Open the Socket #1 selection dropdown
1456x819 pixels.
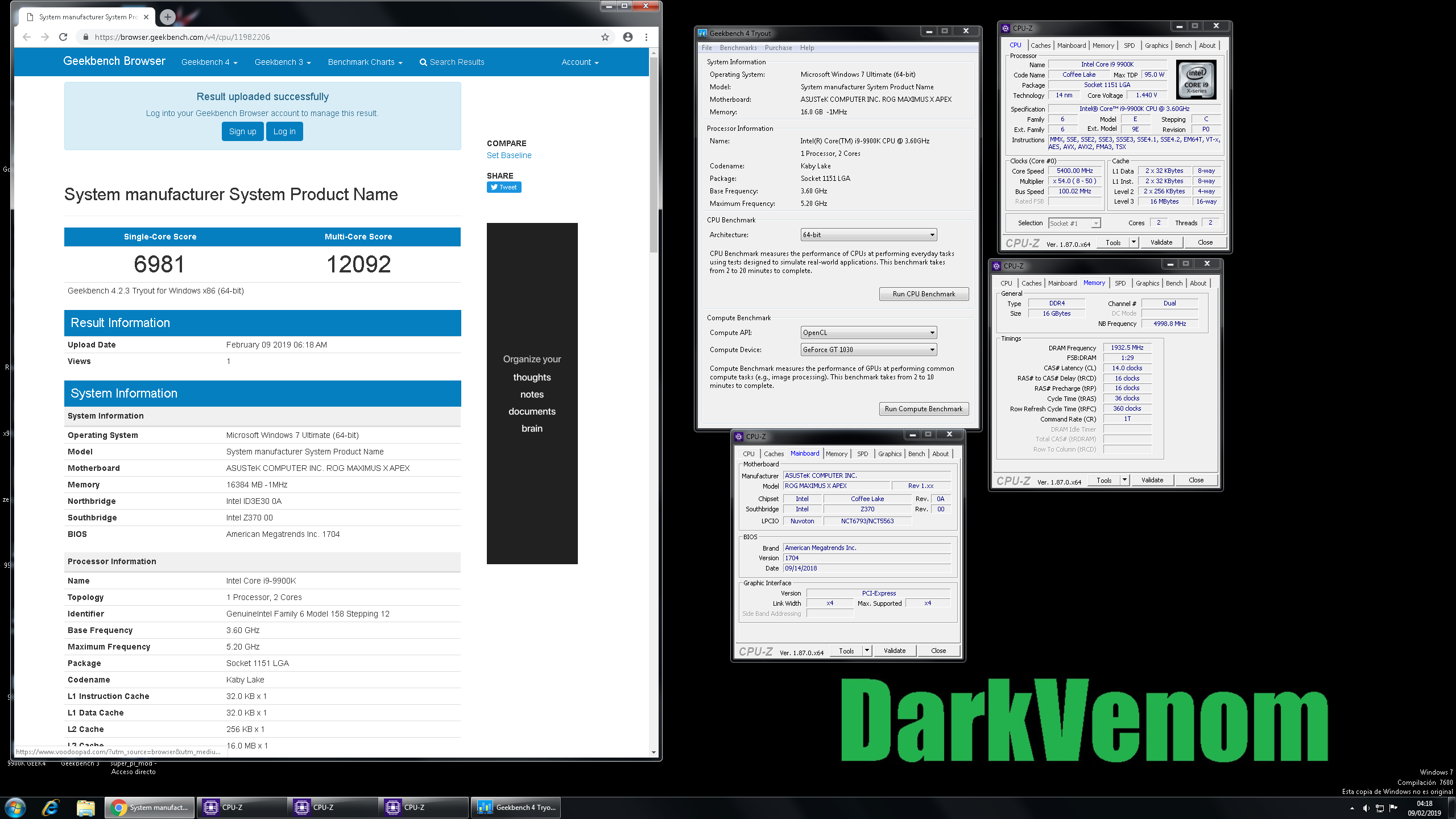[x=1074, y=223]
